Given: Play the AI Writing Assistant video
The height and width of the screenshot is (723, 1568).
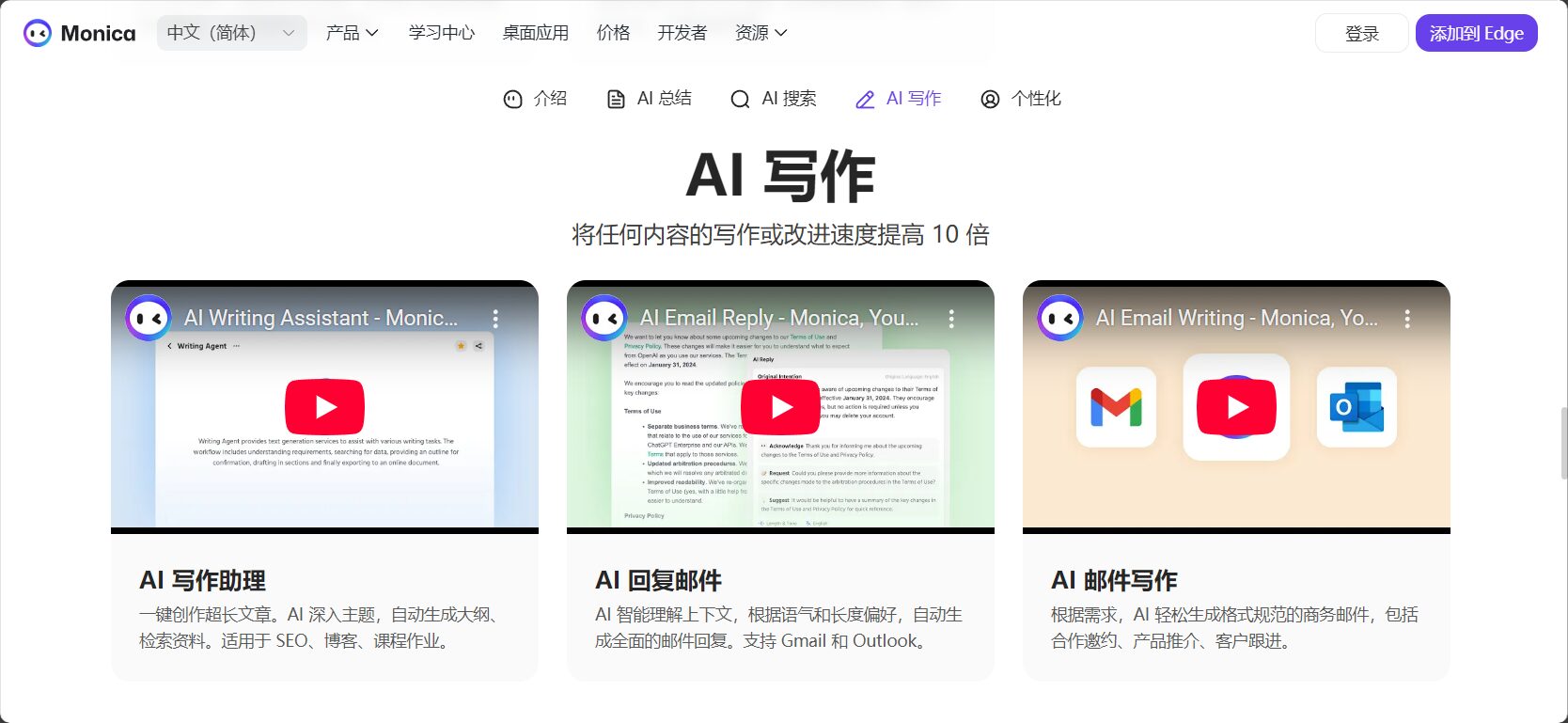Looking at the screenshot, I should coord(324,406).
